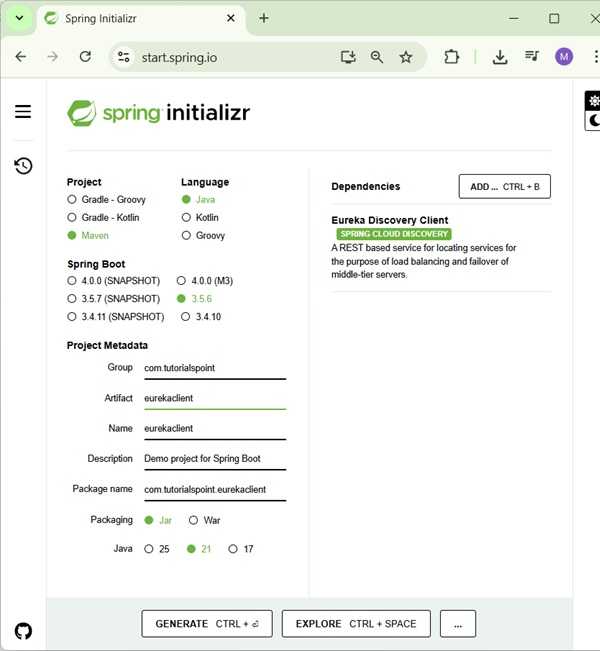Choose Java as the language

coord(198,199)
